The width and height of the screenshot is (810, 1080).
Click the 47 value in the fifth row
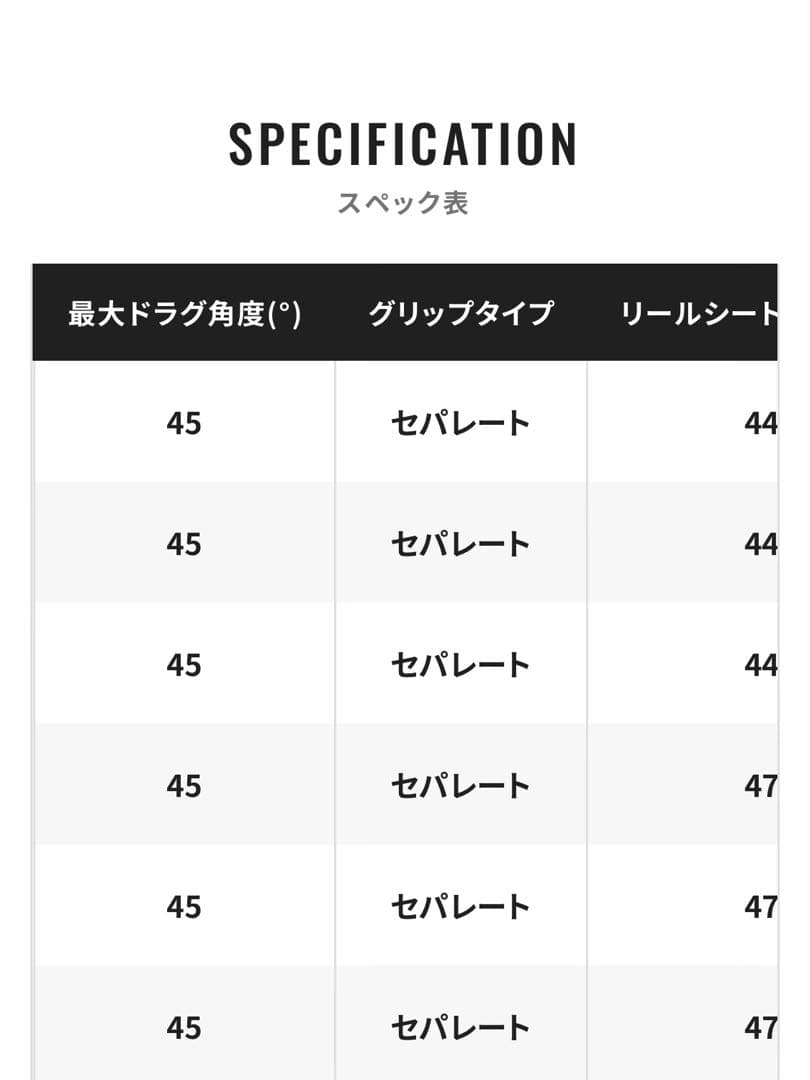[761, 907]
